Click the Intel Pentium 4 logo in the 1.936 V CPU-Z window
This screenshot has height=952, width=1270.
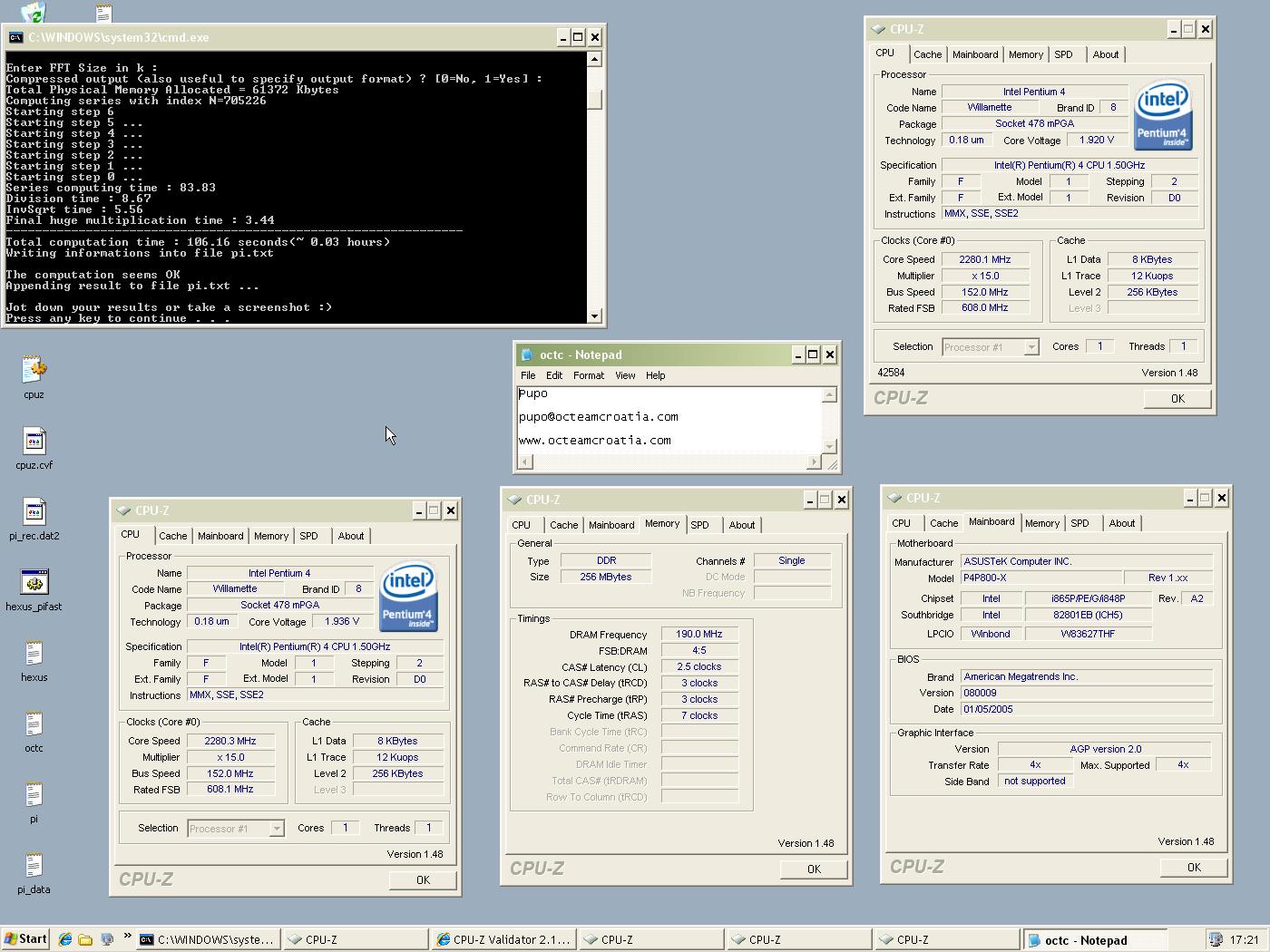coord(408,597)
